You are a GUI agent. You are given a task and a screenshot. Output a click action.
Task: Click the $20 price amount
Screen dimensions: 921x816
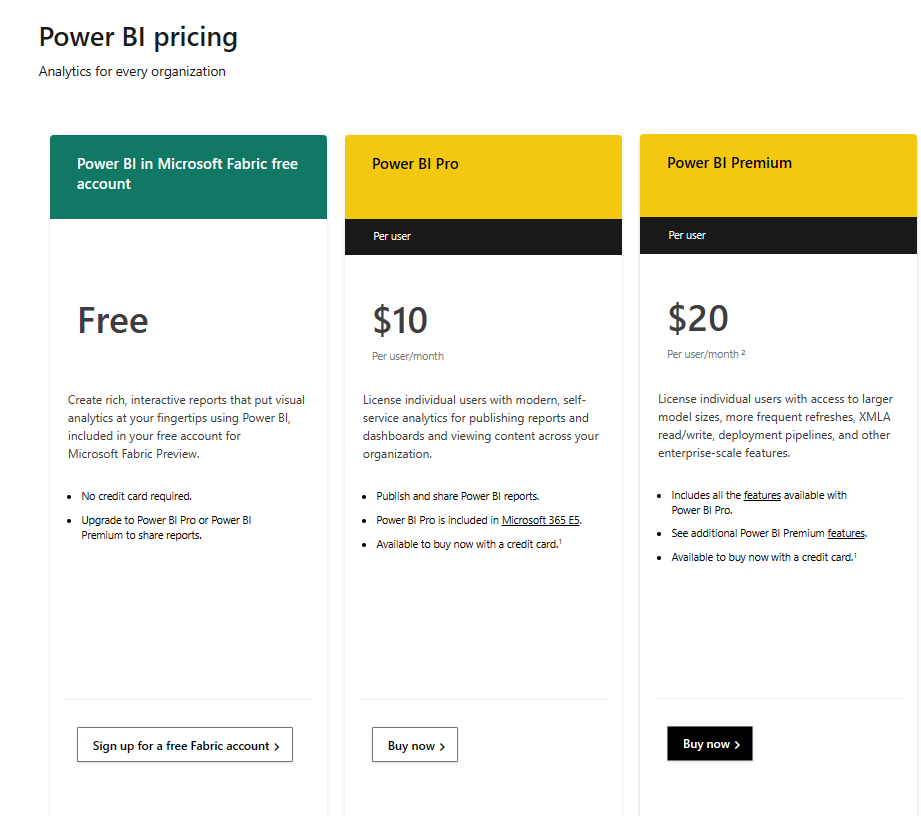point(698,319)
